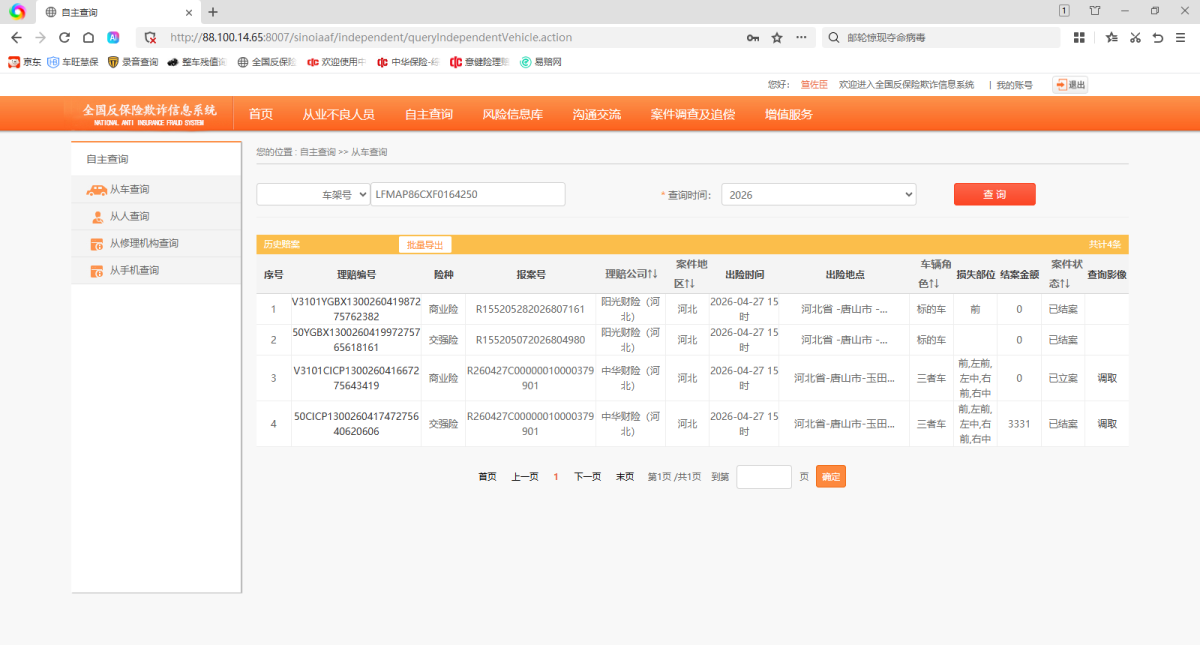Click 调取 for row 3
This screenshot has height=645, width=1200.
[1107, 378]
